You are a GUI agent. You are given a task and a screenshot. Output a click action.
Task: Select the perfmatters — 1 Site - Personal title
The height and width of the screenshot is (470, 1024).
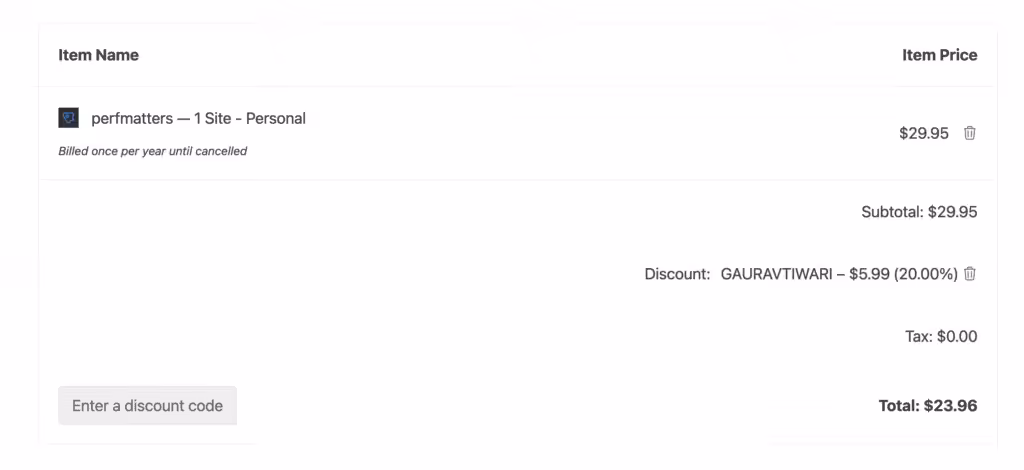click(198, 118)
